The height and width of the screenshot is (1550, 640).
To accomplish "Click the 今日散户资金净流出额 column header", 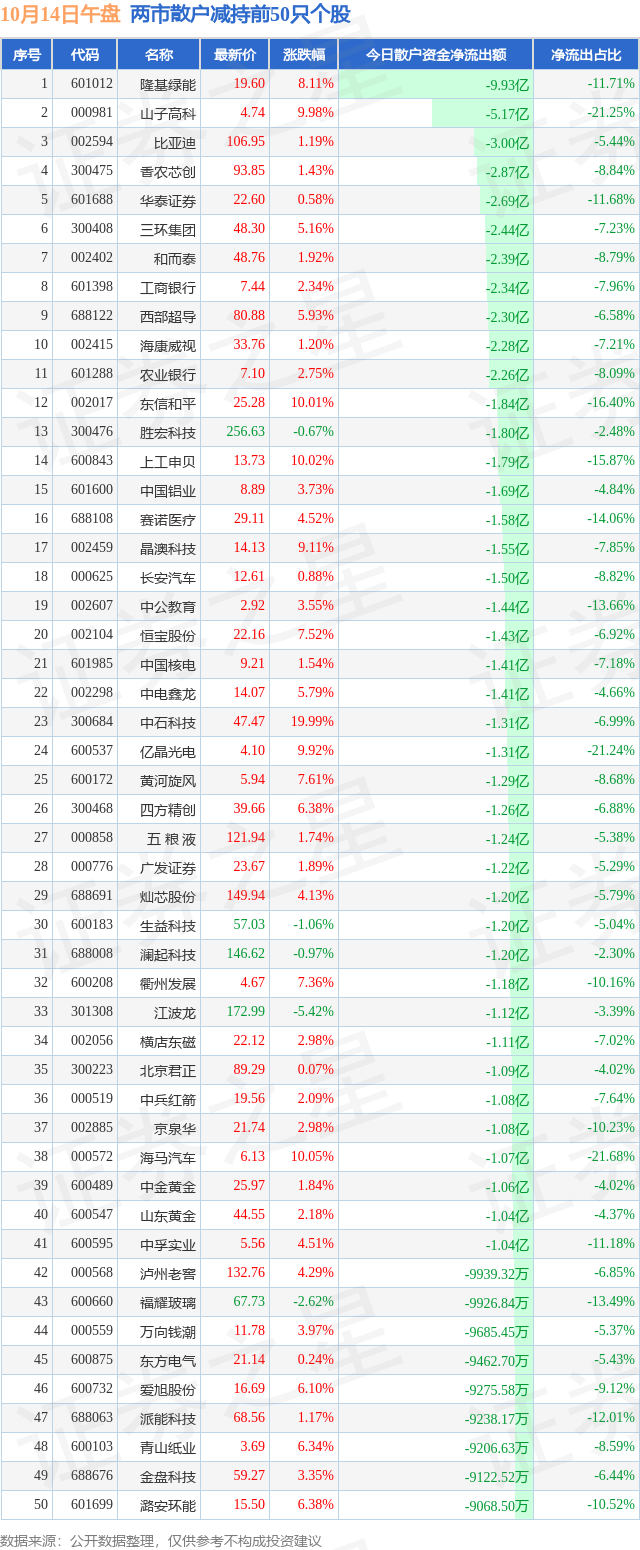I will (435, 55).
